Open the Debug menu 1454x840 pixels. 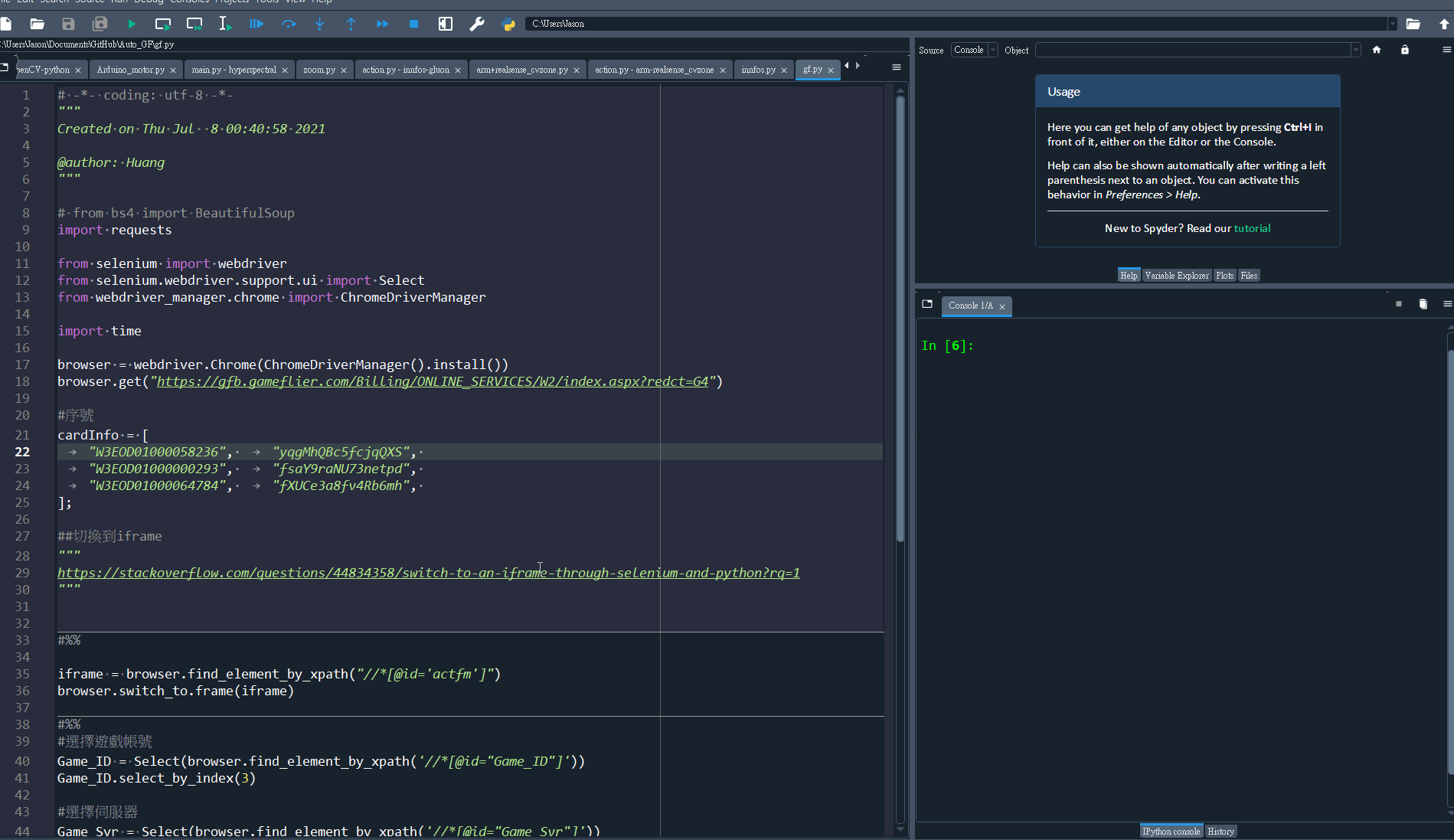[147, 2]
